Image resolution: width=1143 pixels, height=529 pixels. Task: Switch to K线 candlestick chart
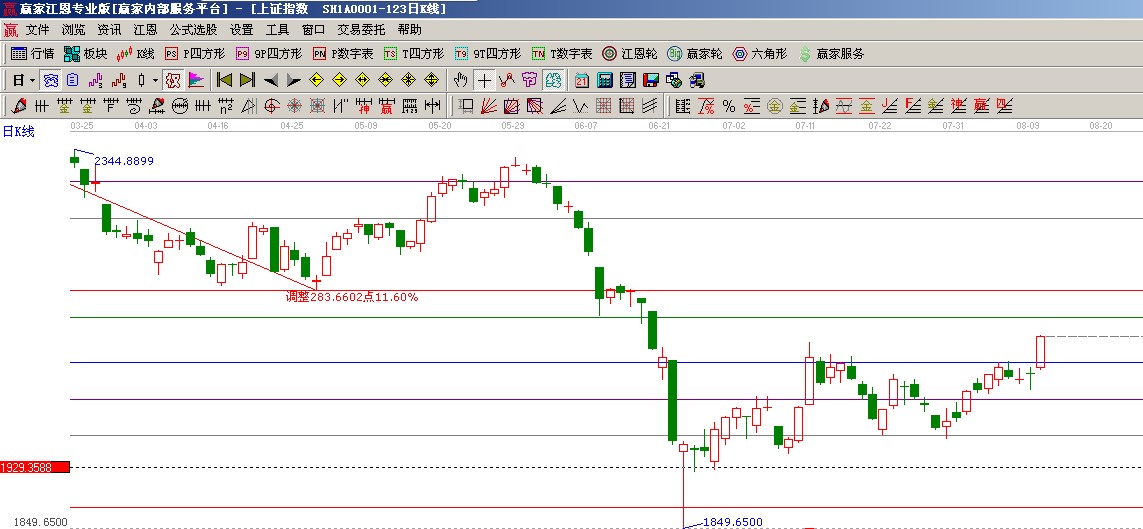coord(136,54)
